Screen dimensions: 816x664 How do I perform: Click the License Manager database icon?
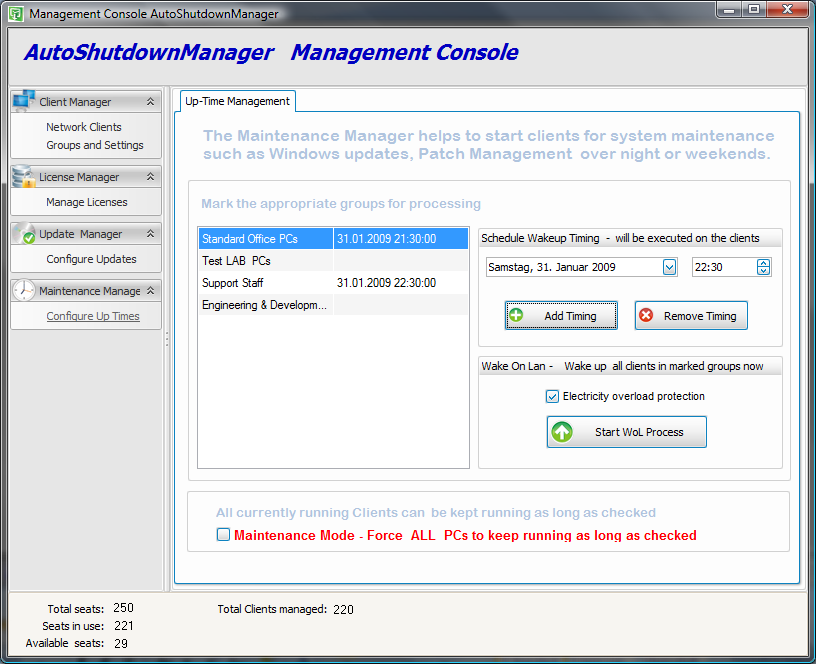(x=23, y=176)
